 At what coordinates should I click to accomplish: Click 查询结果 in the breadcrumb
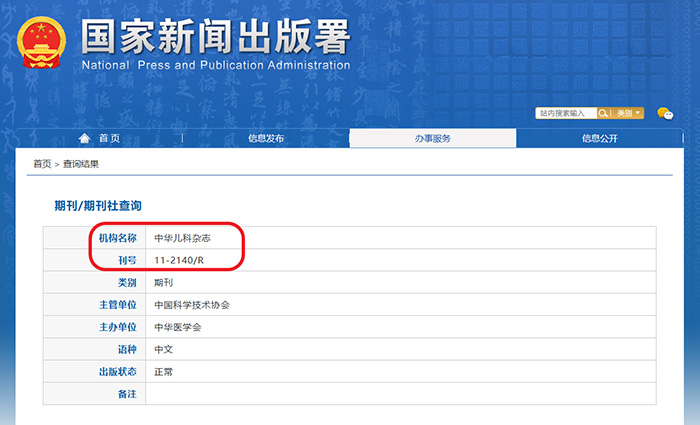[x=81, y=164]
